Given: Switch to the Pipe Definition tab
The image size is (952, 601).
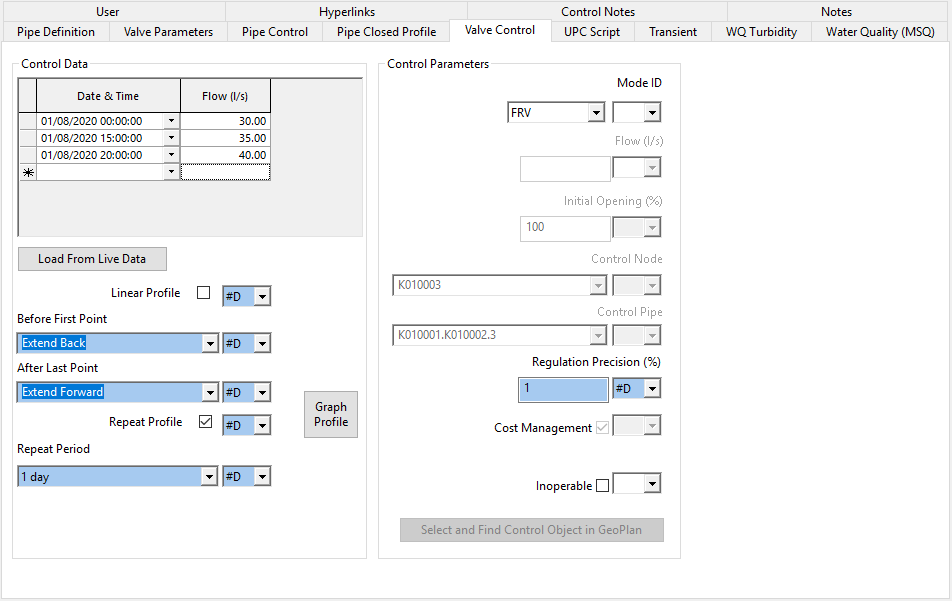Looking at the screenshot, I should 55,31.
